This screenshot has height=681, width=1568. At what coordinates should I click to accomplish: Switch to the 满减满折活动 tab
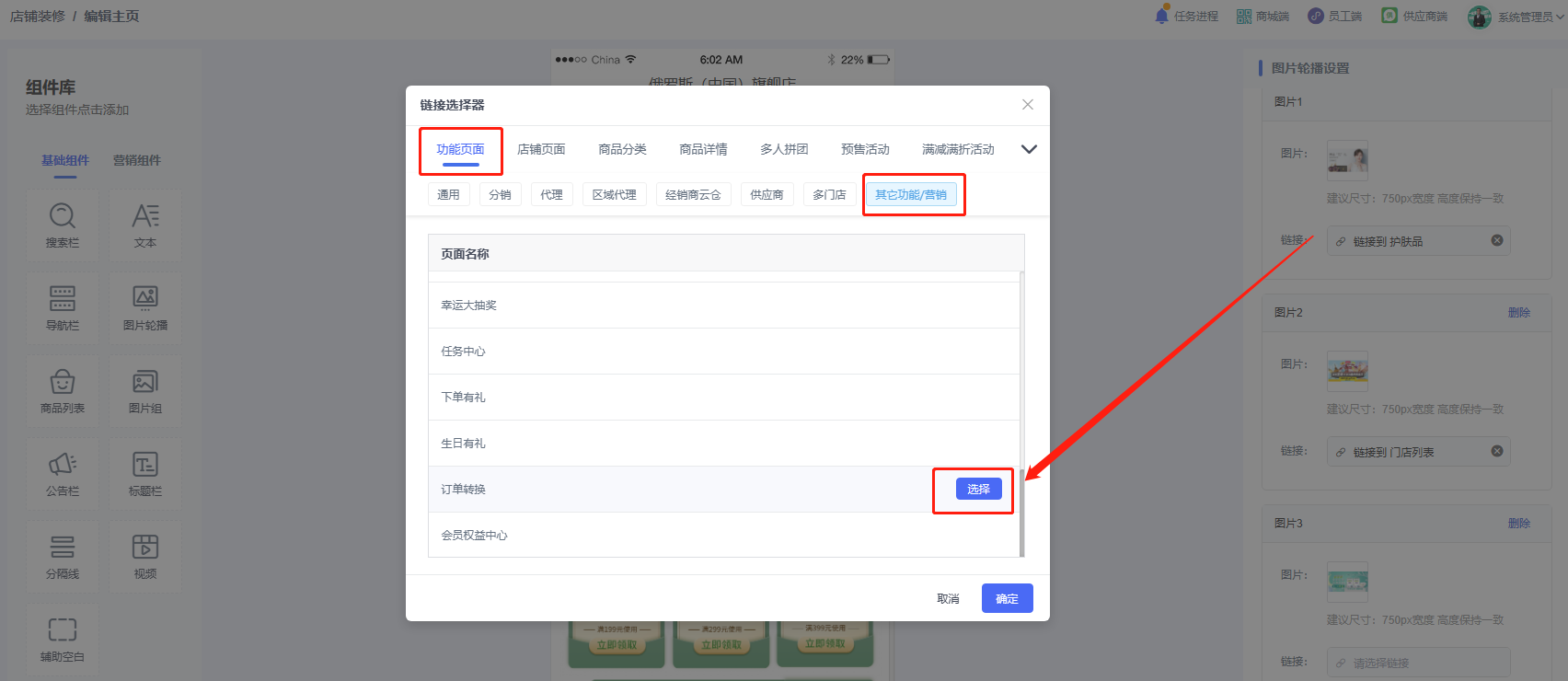coord(958,149)
